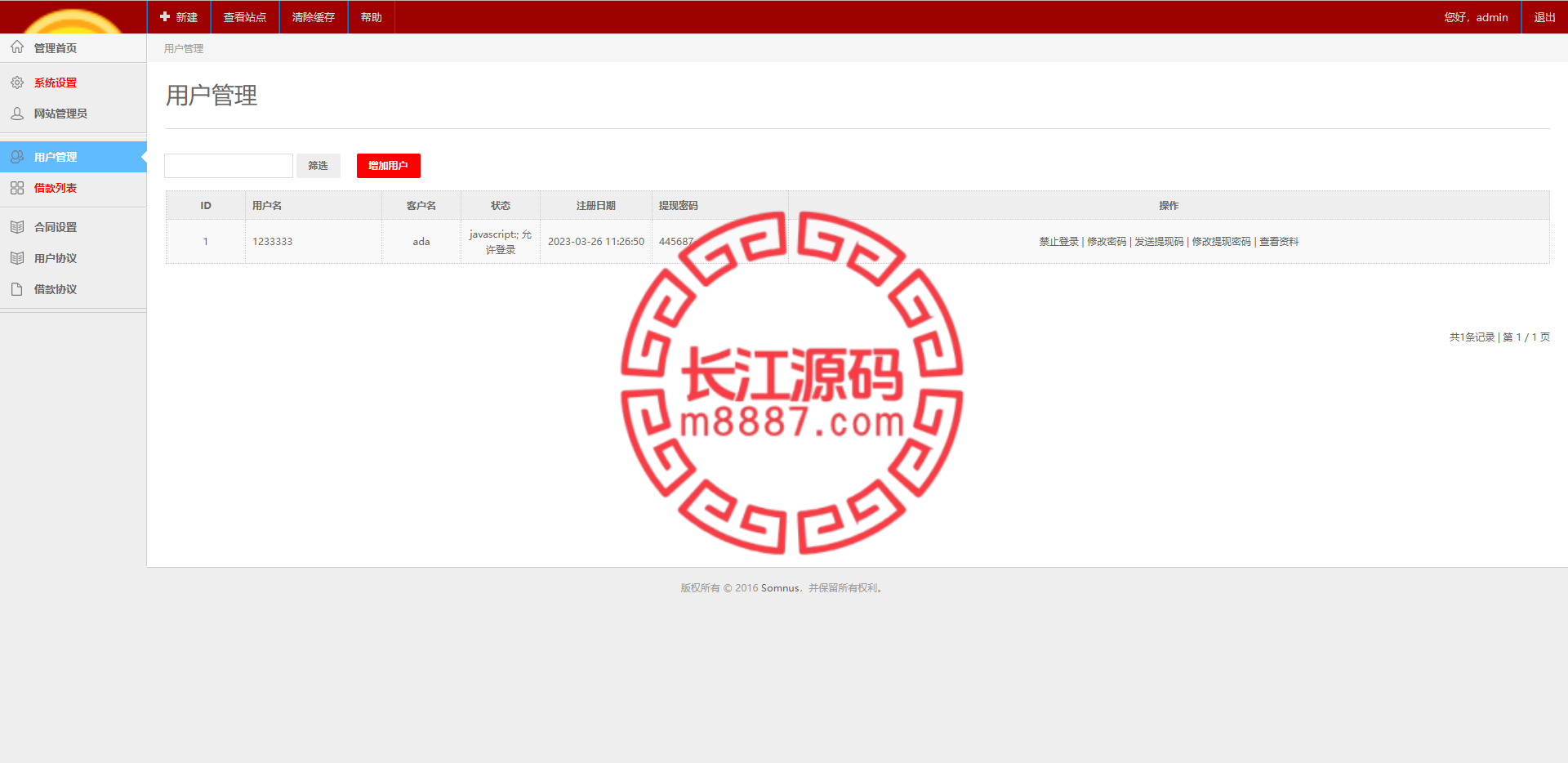Viewport: 1568px width, 763px height.
Task: Click the plus icon next to 新建
Action: click(x=165, y=16)
